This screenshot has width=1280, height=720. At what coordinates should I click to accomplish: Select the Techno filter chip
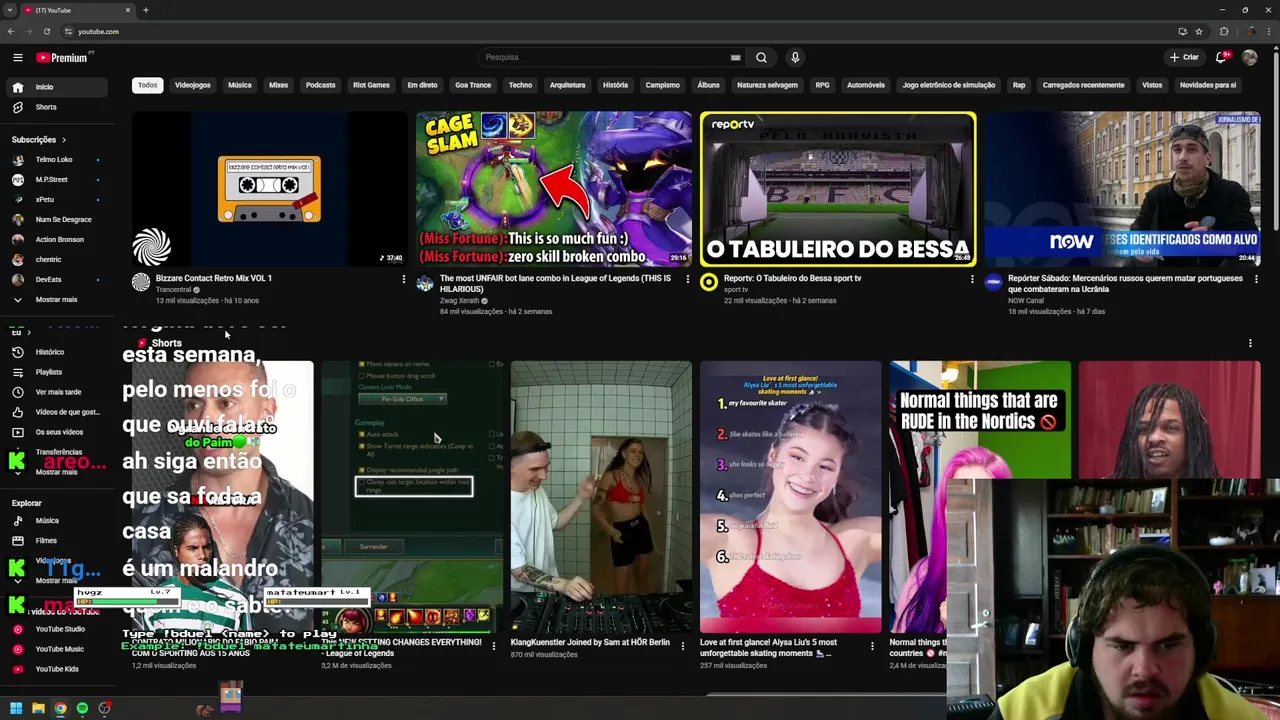[520, 85]
